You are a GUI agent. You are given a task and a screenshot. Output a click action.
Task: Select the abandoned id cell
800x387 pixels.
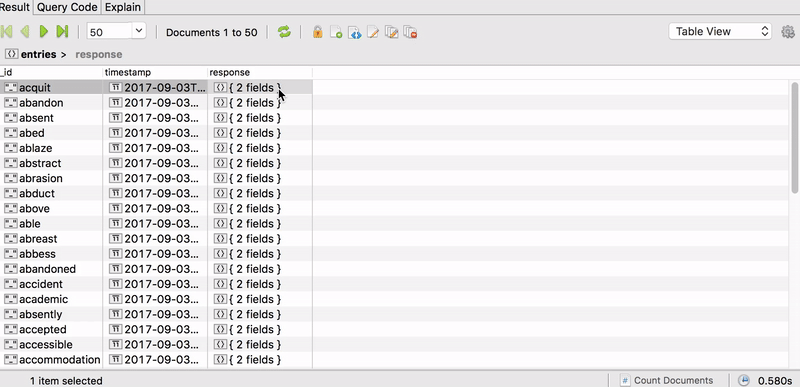click(x=51, y=269)
